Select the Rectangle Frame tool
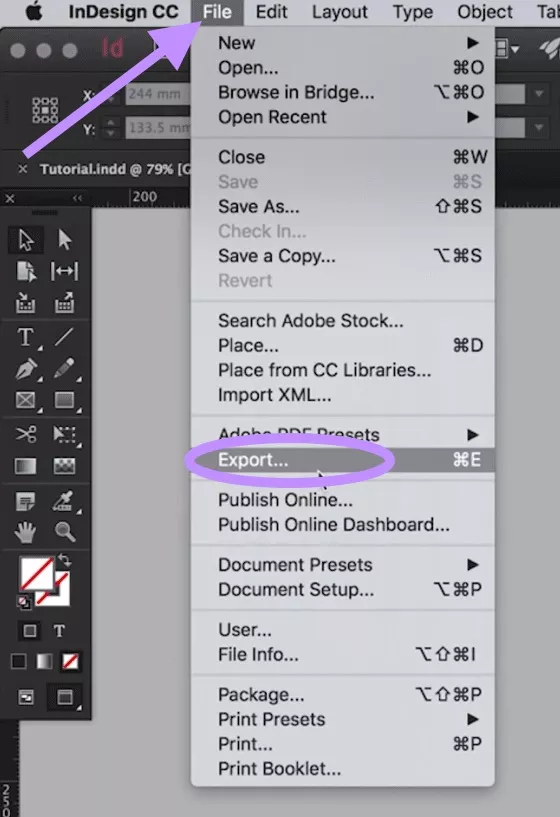The width and height of the screenshot is (560, 817). click(26, 400)
